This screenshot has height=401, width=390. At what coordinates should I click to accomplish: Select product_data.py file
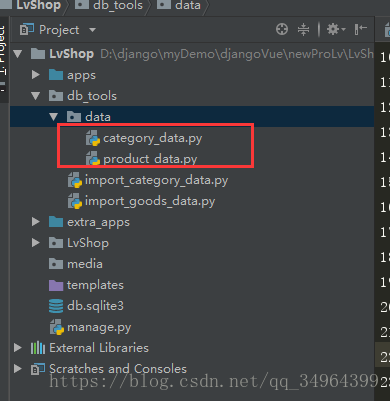(150, 159)
